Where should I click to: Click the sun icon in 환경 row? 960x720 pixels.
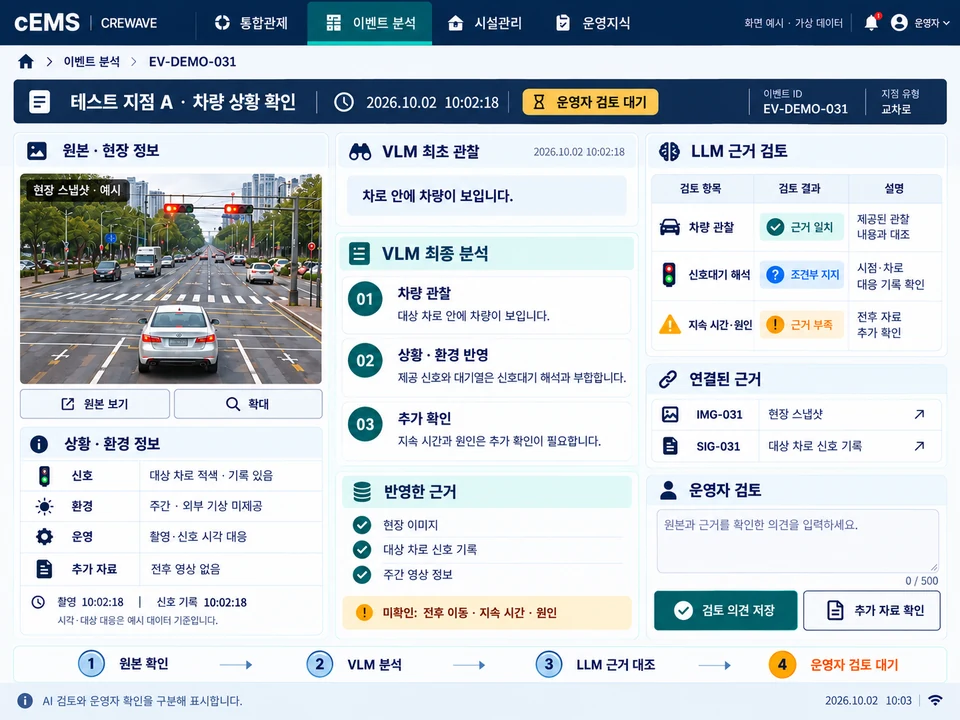(x=44, y=506)
